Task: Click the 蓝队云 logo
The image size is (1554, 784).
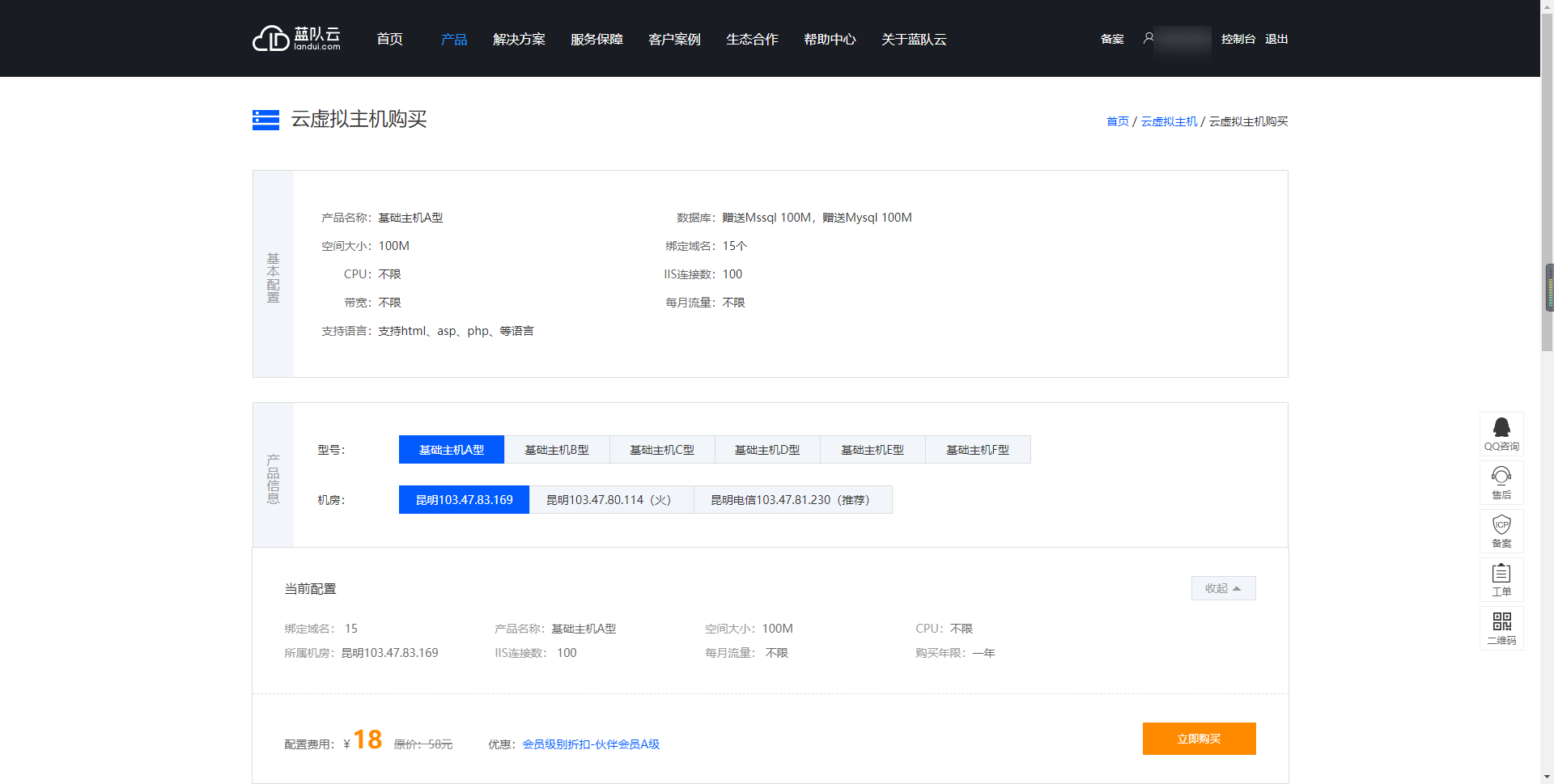Action: click(x=296, y=38)
